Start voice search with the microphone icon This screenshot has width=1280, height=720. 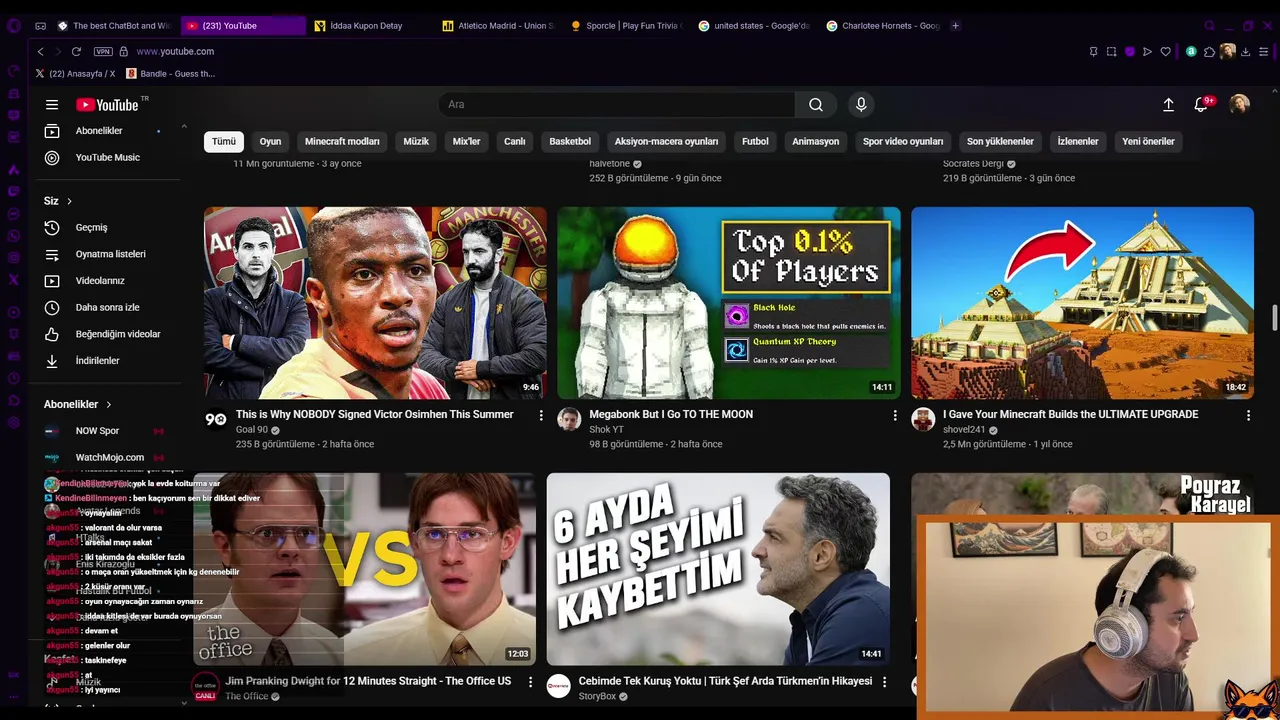click(x=861, y=104)
